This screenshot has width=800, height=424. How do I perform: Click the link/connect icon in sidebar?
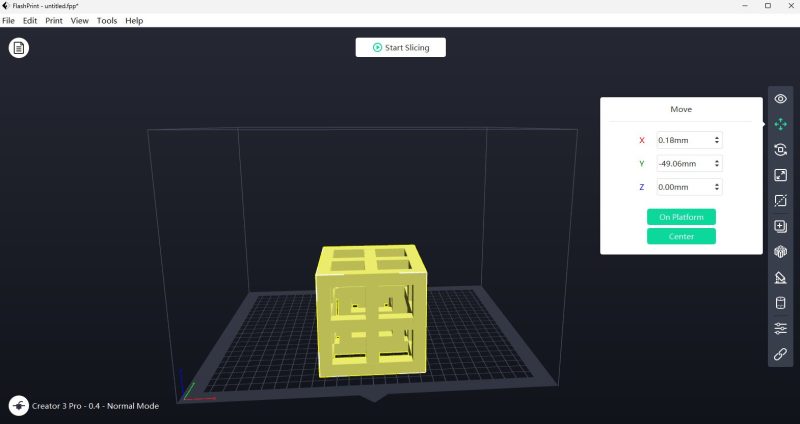click(780, 354)
